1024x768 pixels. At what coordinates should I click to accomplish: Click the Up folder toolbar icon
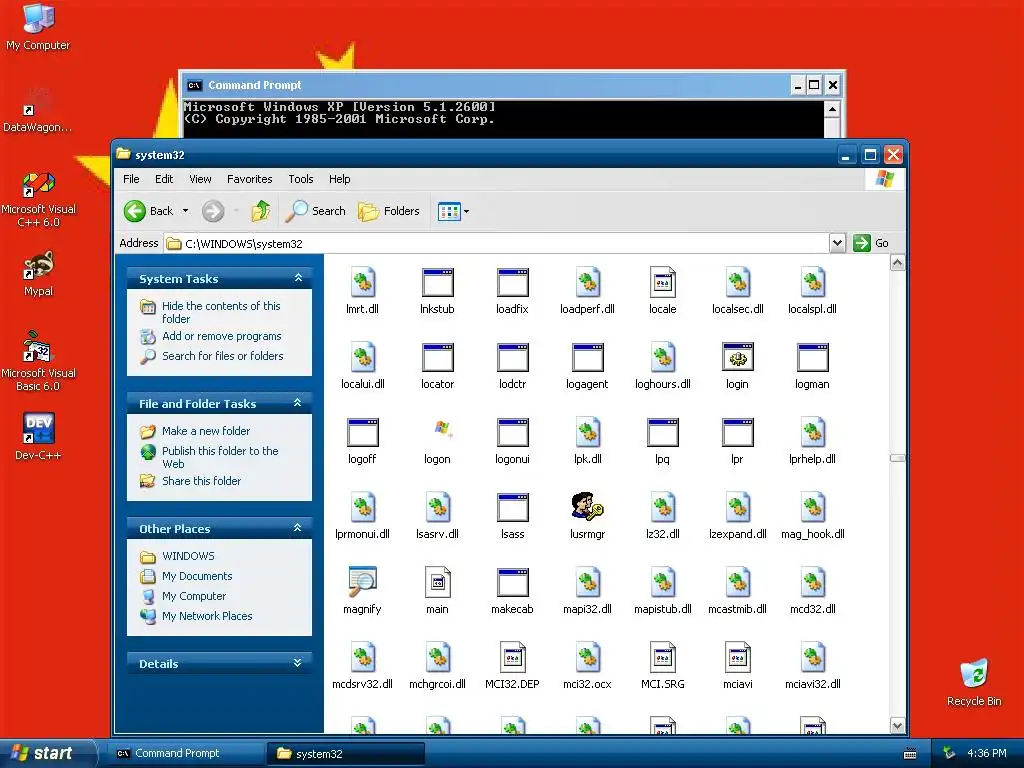click(261, 211)
